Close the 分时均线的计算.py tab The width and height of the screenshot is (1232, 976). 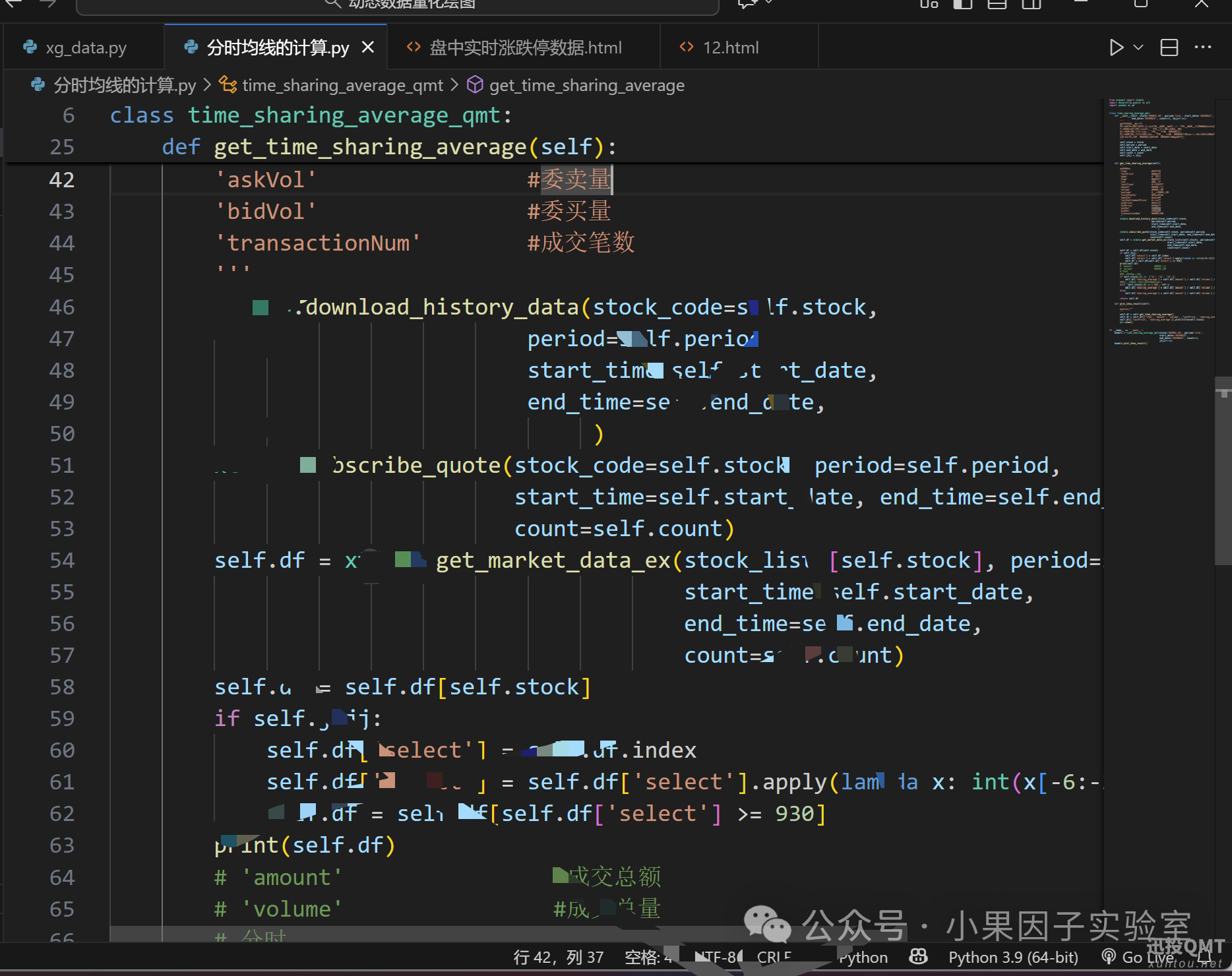(x=368, y=47)
